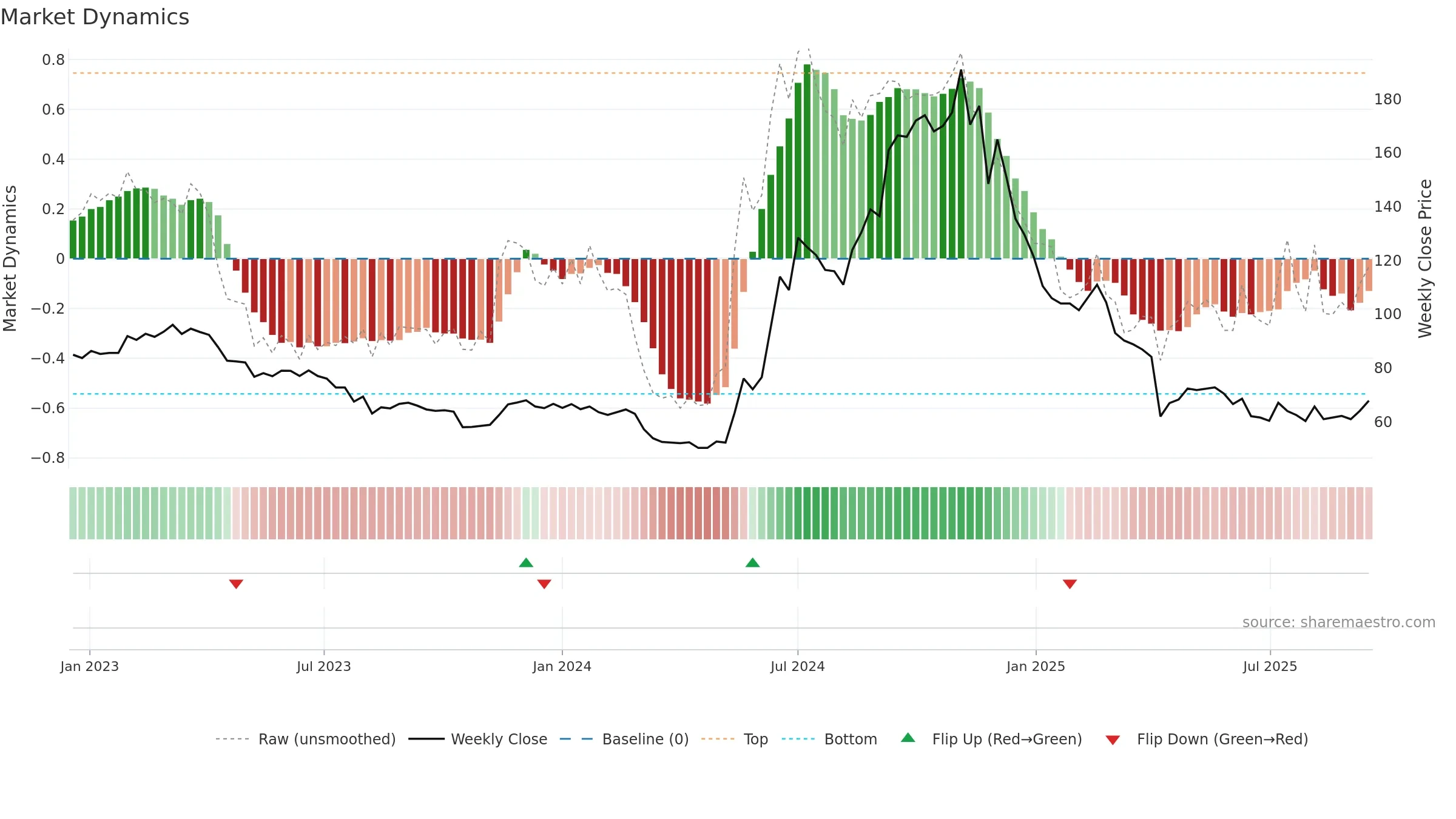
Task: Click the 0.4 left axis tick label
Action: coord(53,160)
